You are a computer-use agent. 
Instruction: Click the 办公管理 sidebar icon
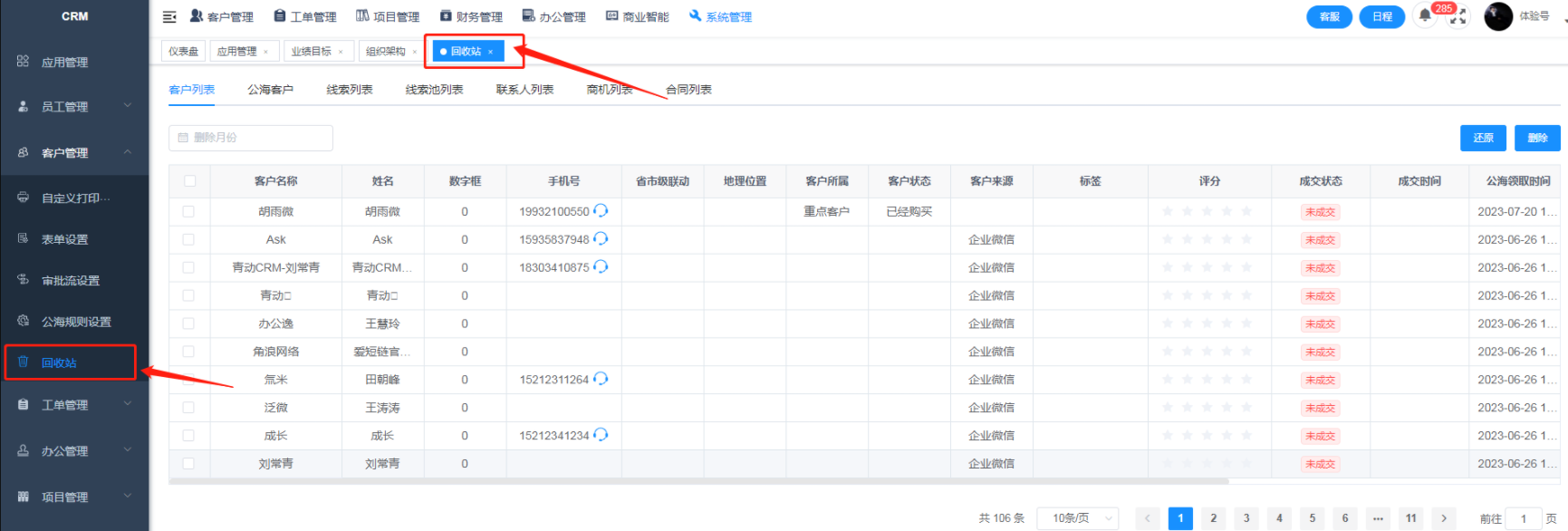pyautogui.click(x=23, y=450)
